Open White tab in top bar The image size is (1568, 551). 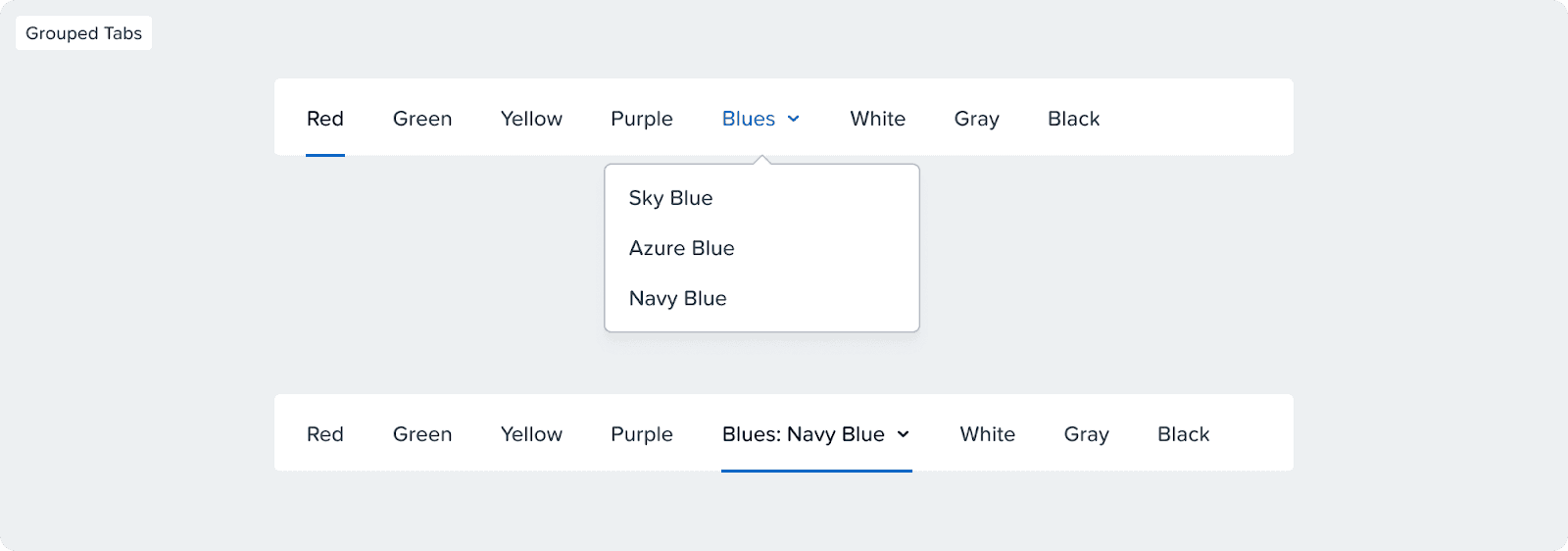click(x=878, y=119)
